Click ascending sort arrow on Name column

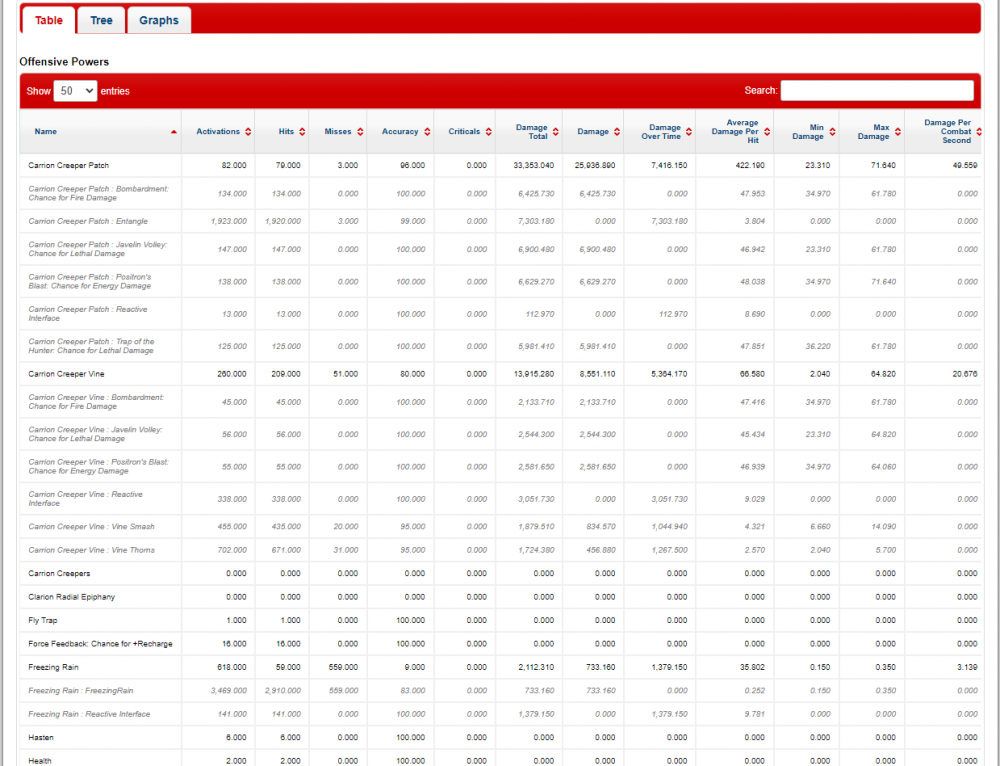pos(174,132)
